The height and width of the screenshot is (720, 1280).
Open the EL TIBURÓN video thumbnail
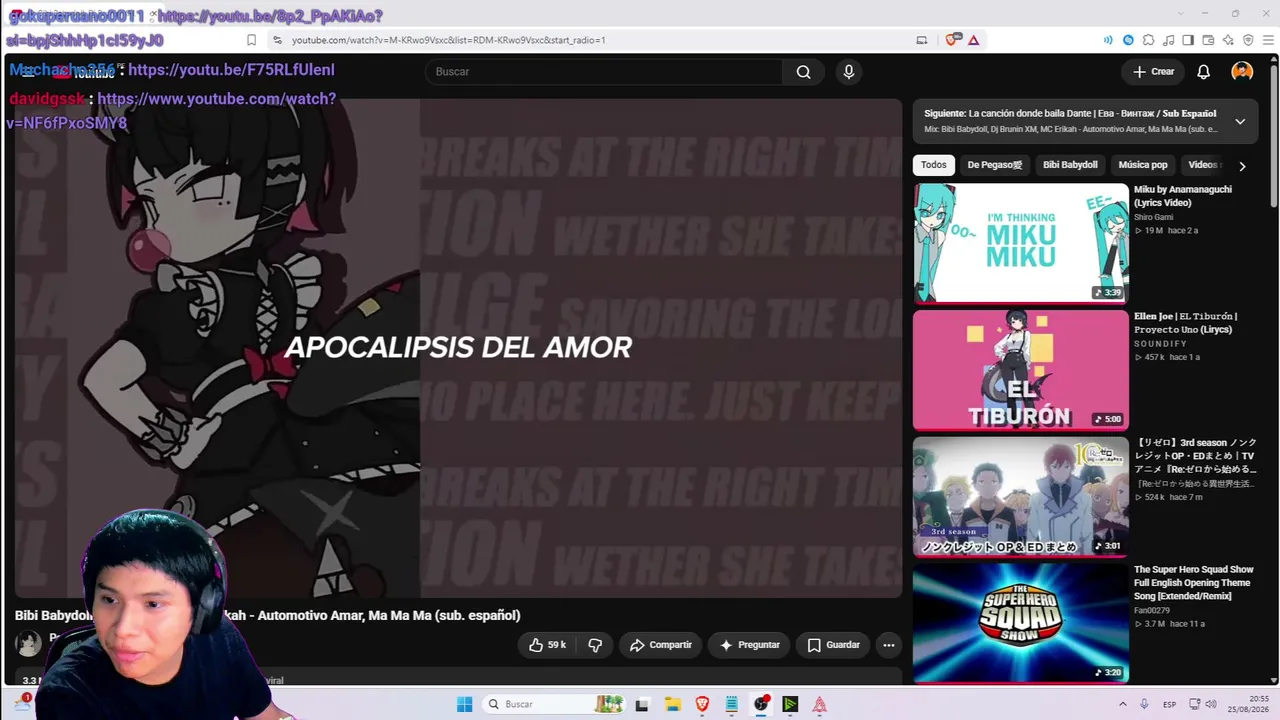1021,370
